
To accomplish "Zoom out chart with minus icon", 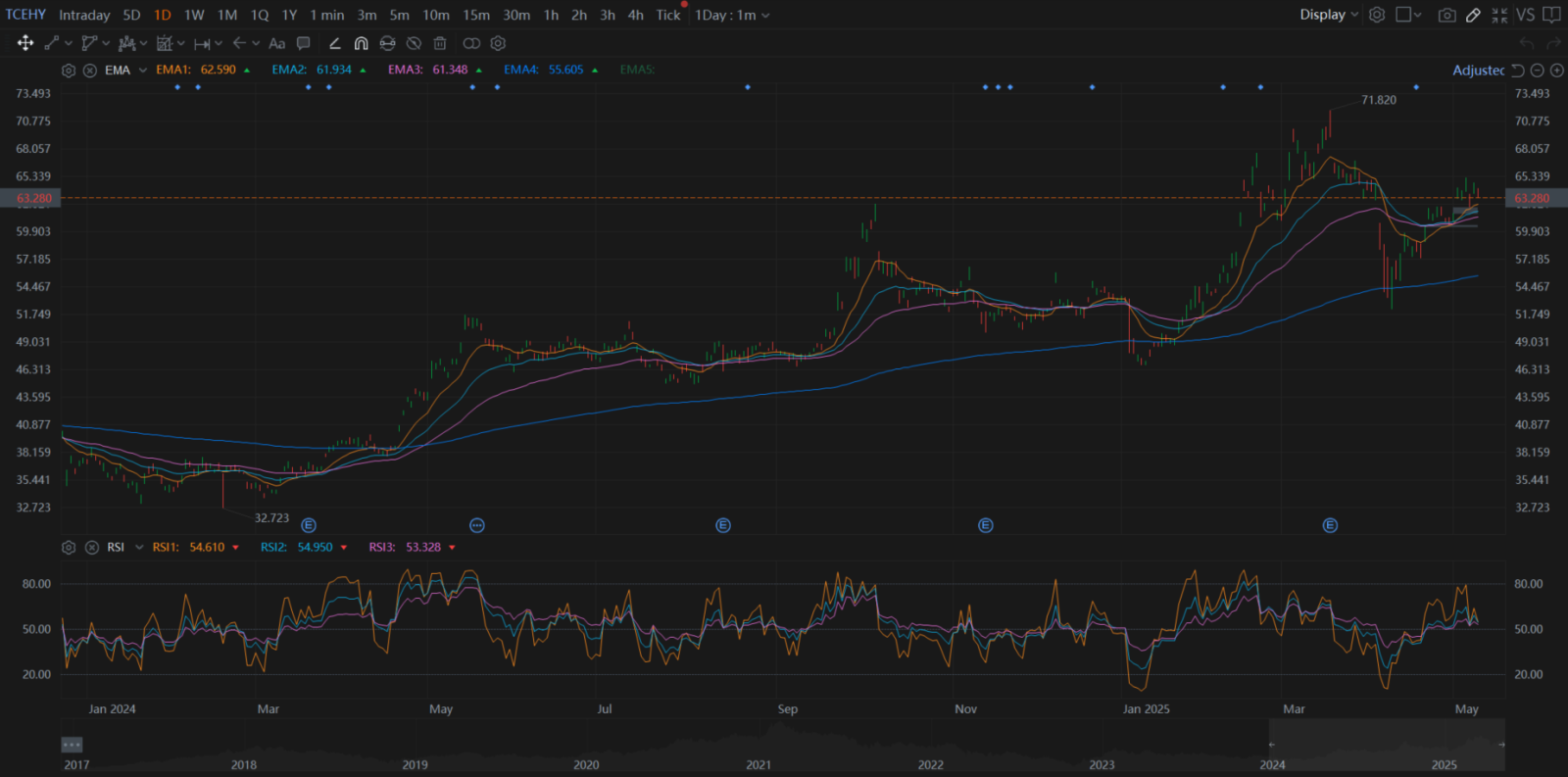I will click(x=1538, y=71).
